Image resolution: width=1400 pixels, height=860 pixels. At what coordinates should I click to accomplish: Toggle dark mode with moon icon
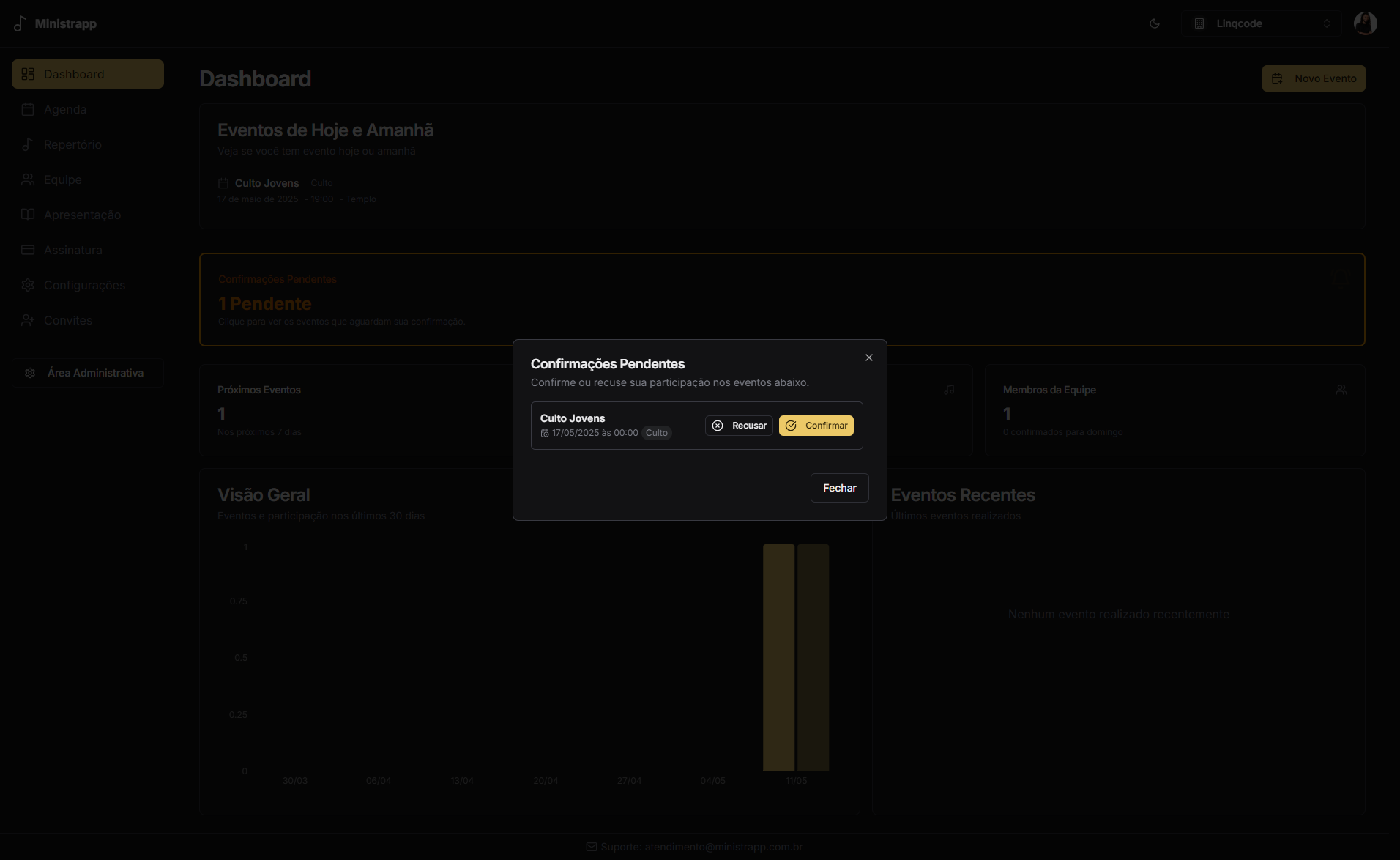pyautogui.click(x=1155, y=23)
